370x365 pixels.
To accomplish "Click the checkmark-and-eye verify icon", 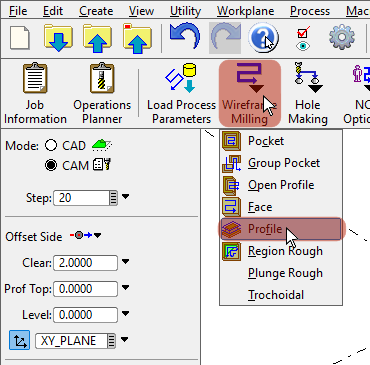I will (x=303, y=38).
